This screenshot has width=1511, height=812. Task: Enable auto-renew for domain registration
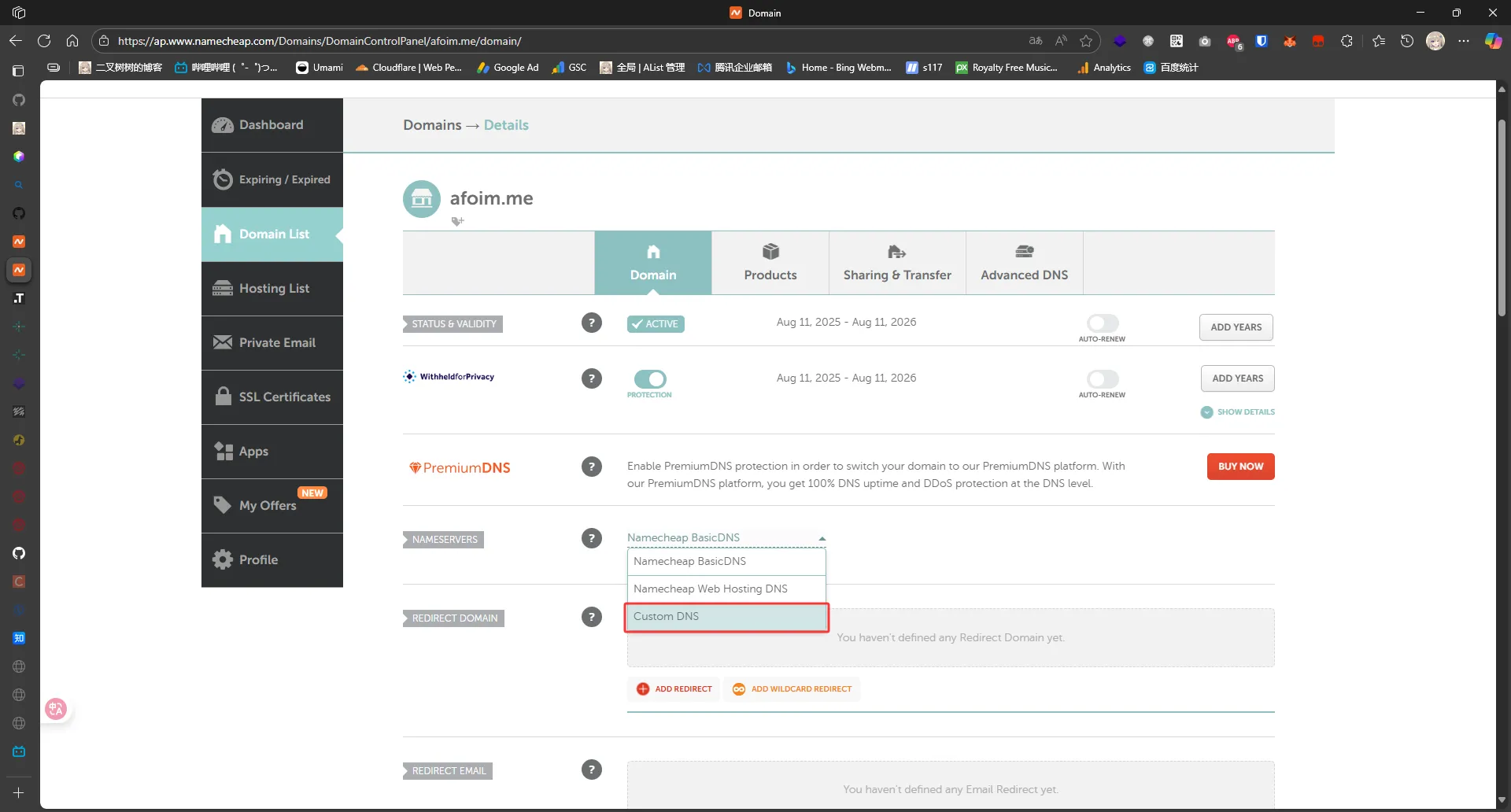[1102, 323]
